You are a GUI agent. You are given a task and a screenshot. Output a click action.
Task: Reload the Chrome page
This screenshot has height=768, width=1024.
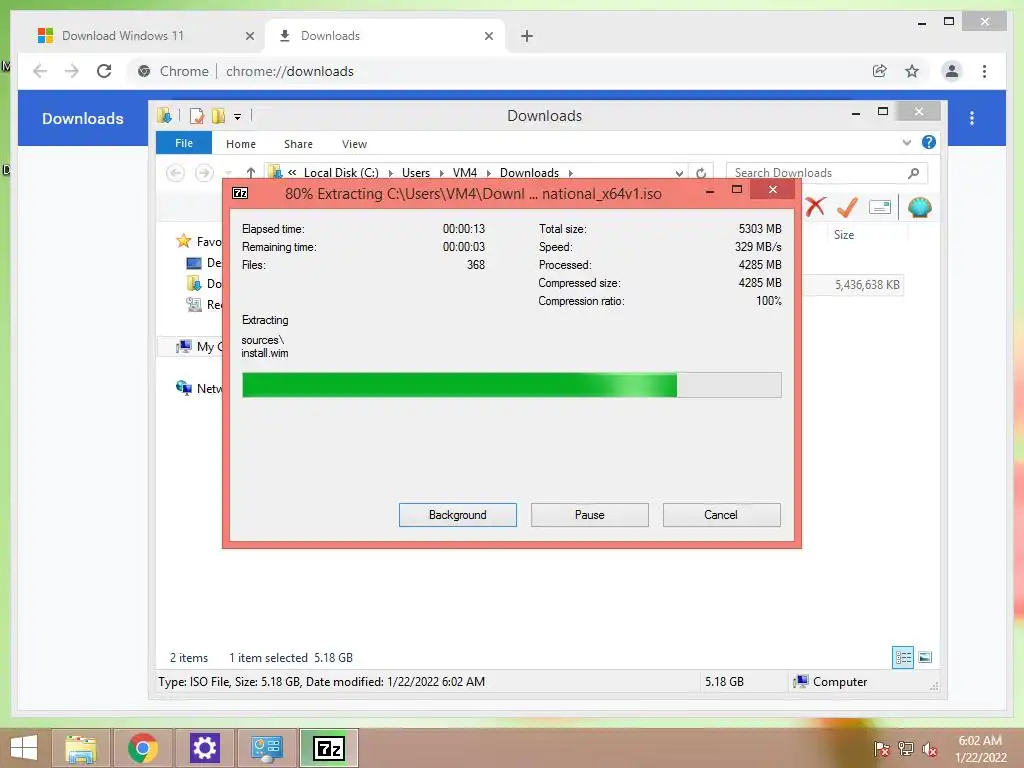click(104, 71)
